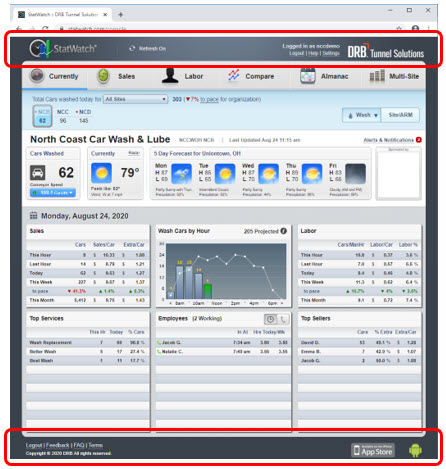Open the Android app icon in footer
The height and width of the screenshot is (469, 446).
pyautogui.click(x=415, y=450)
